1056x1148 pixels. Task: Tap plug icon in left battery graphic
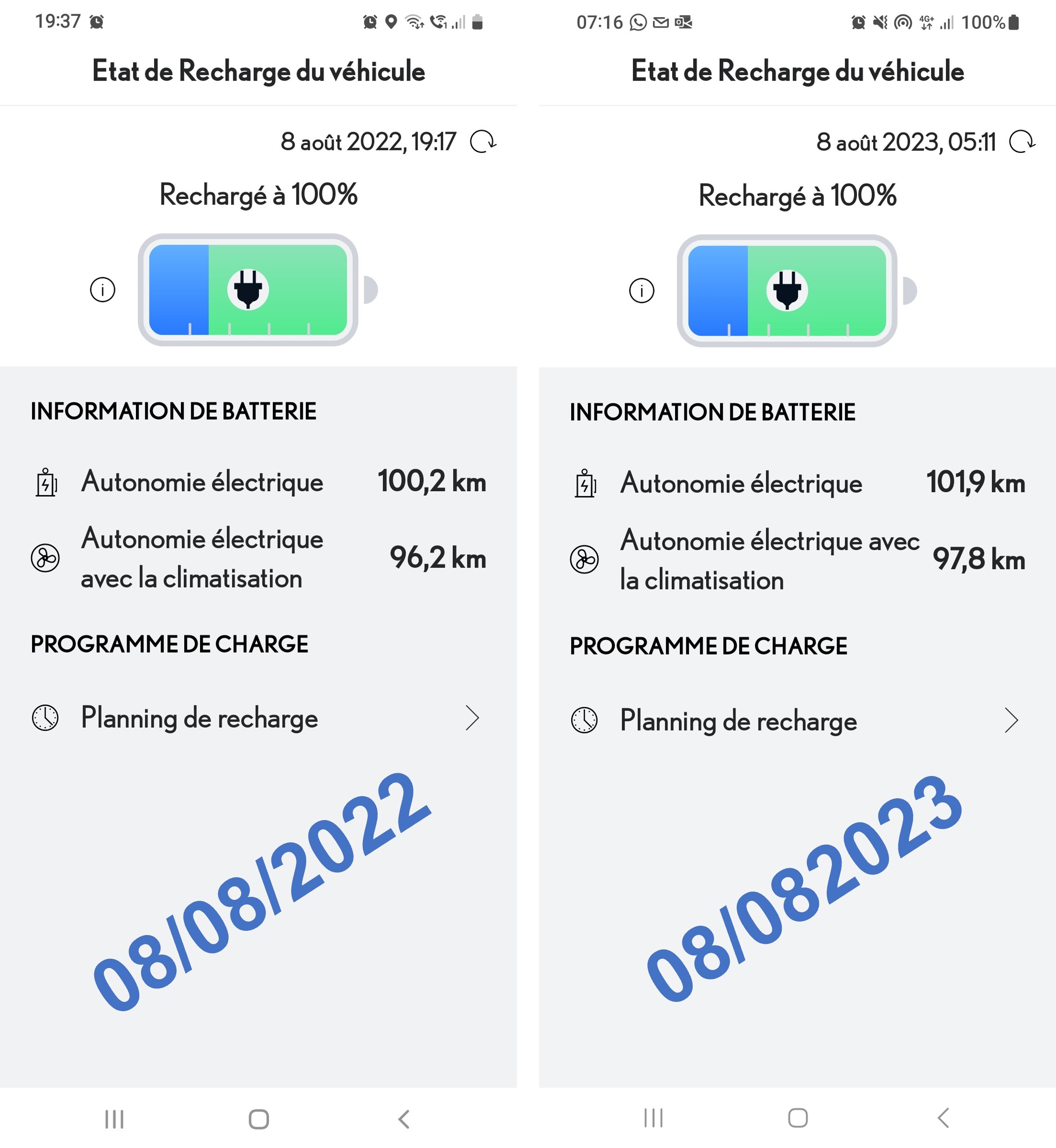(x=248, y=289)
